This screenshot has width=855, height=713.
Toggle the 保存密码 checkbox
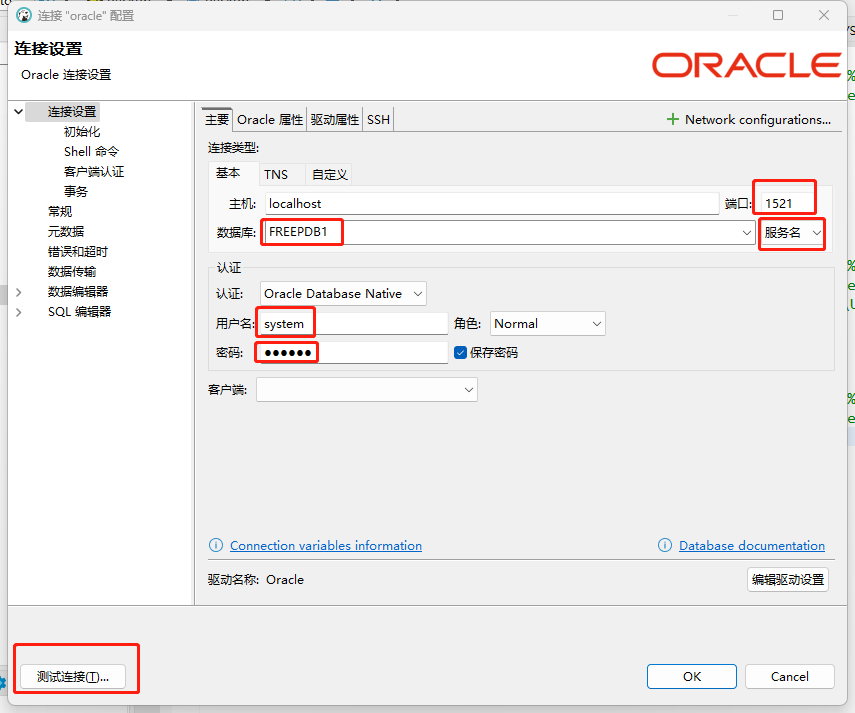(460, 353)
